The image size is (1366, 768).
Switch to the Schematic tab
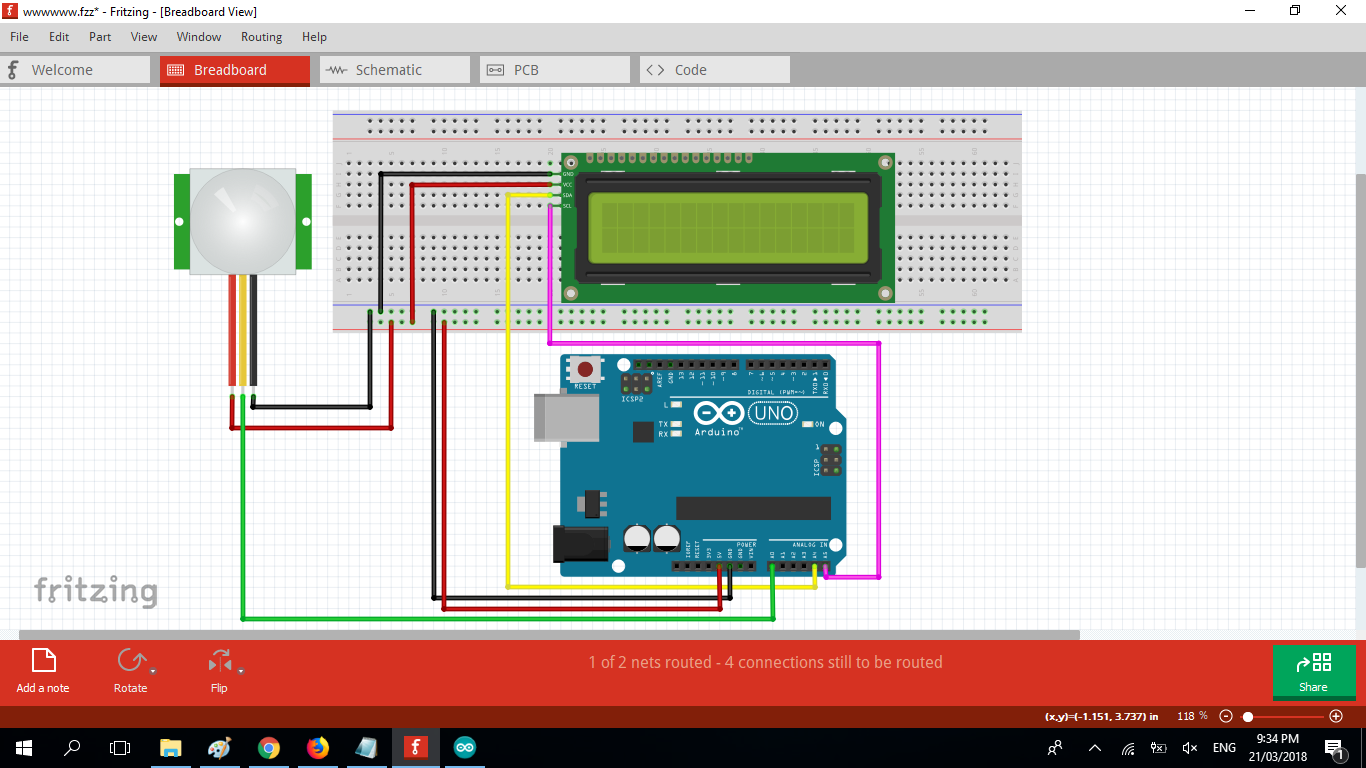pyautogui.click(x=395, y=70)
